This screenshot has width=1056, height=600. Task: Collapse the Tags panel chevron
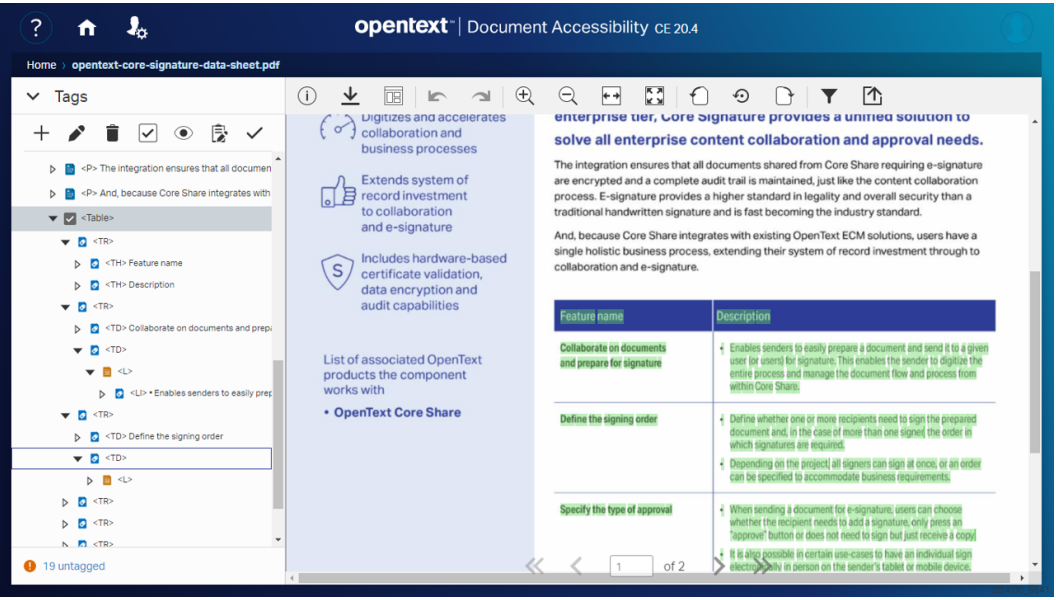[x=33, y=97]
